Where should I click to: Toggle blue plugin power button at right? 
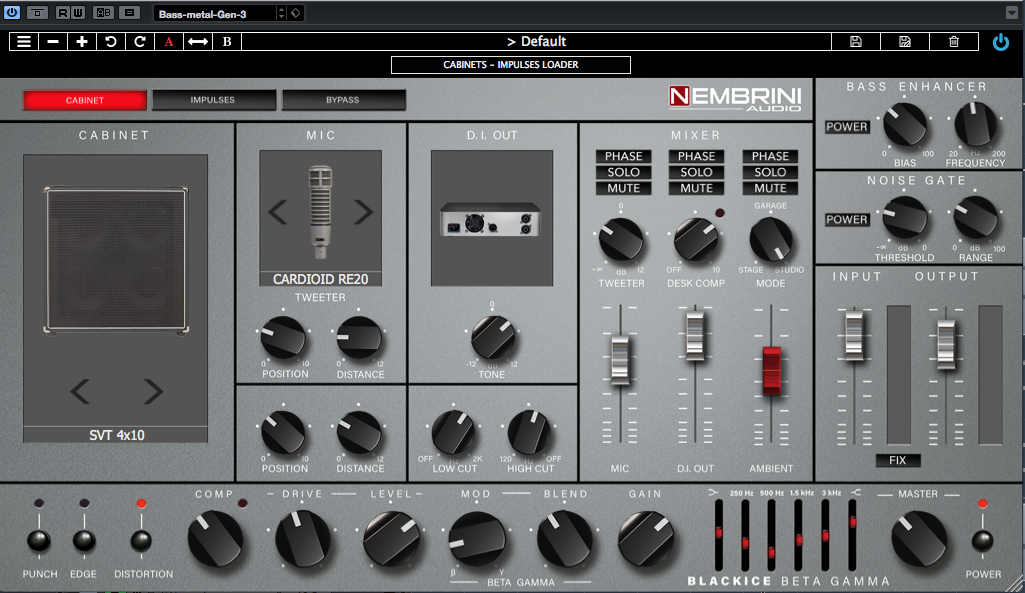1001,42
